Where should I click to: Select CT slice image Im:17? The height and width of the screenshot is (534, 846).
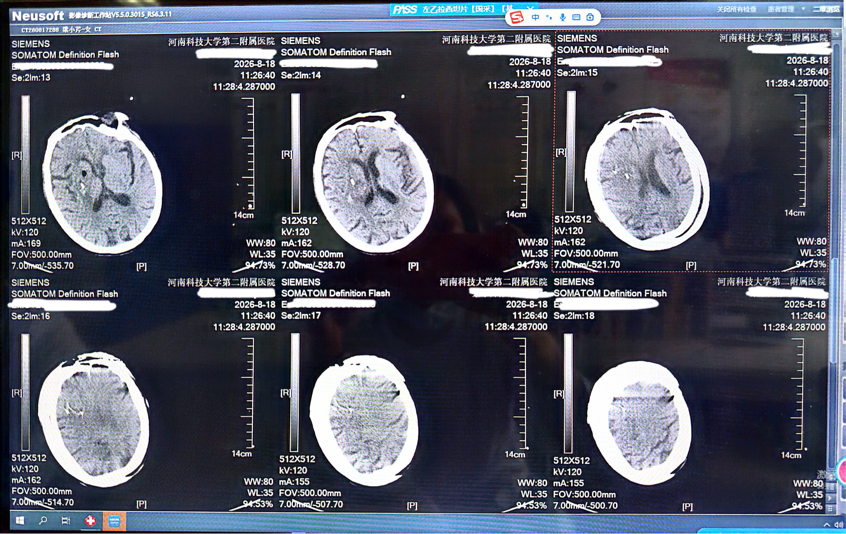point(365,421)
